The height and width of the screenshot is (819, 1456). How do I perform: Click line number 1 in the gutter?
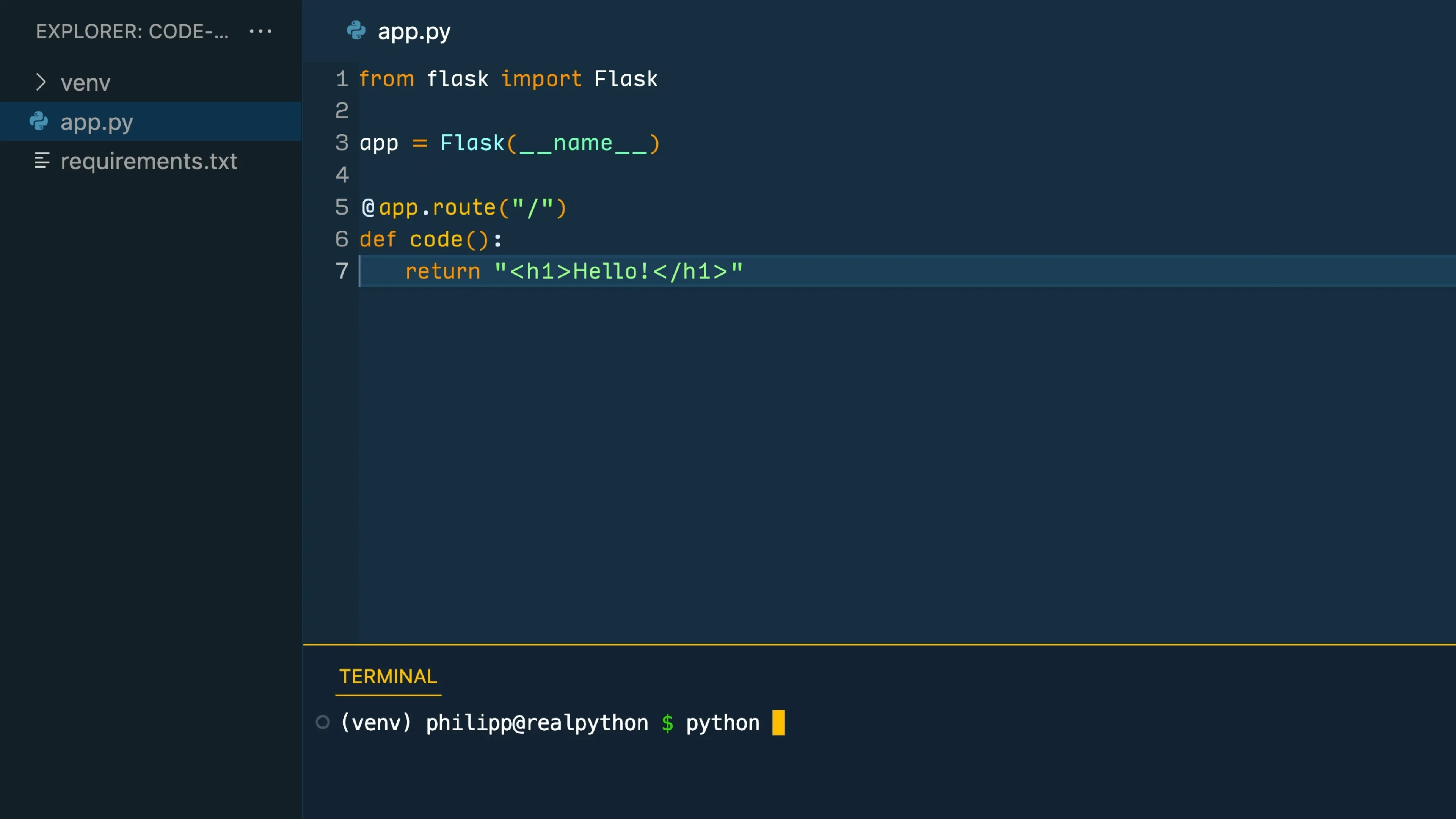(341, 79)
